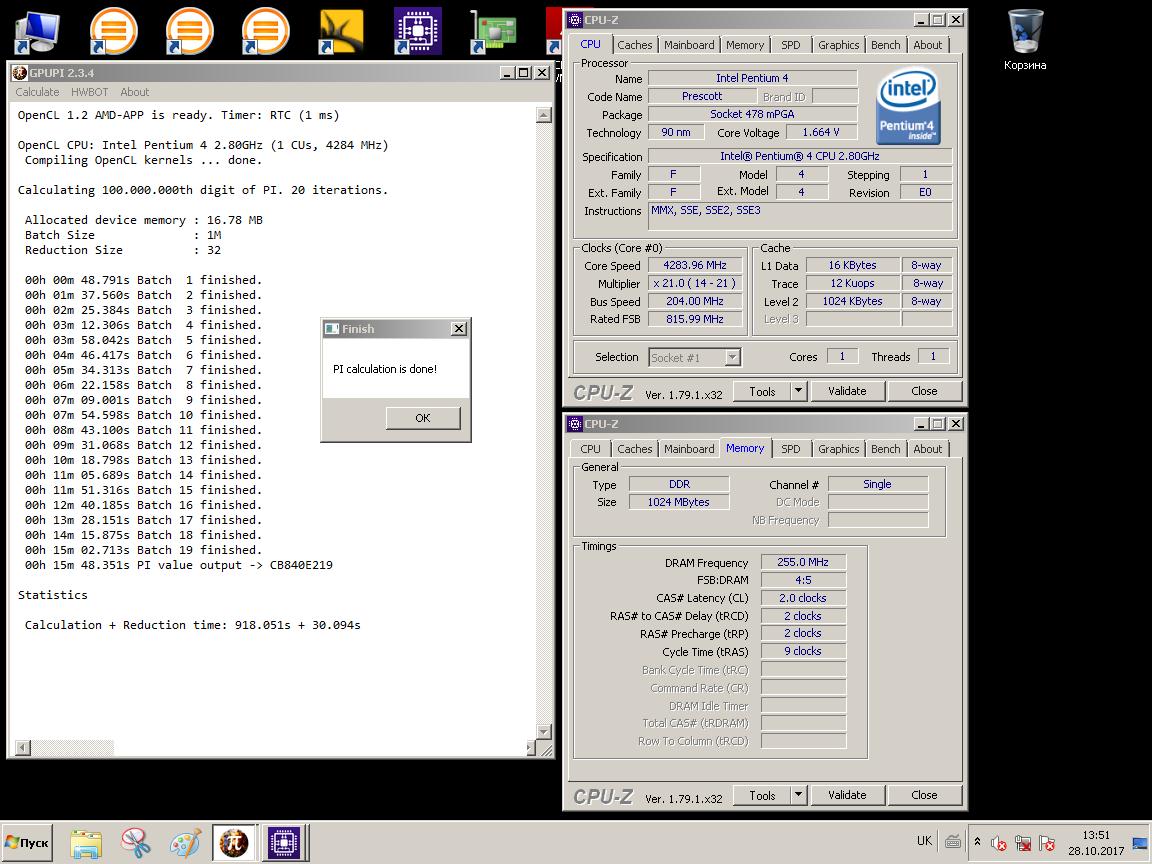
Task: Click the GPUPI vertical scrollbar down arrow
Action: (x=544, y=732)
